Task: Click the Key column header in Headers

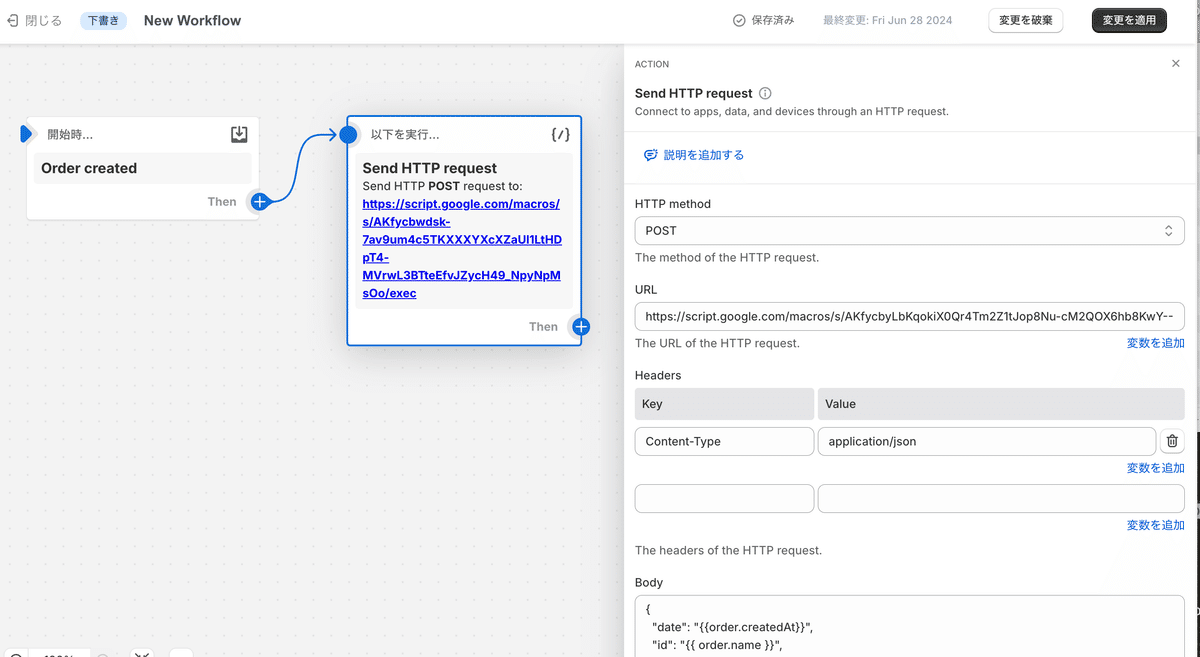Action: coord(724,404)
